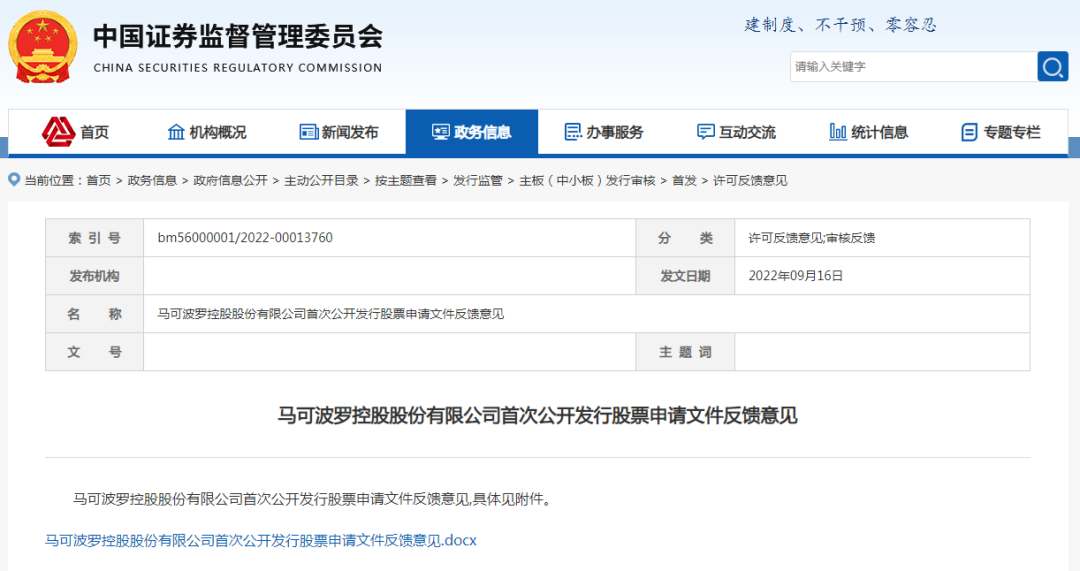Download the 马可波罗 feedback .docx attachment

click(x=261, y=540)
